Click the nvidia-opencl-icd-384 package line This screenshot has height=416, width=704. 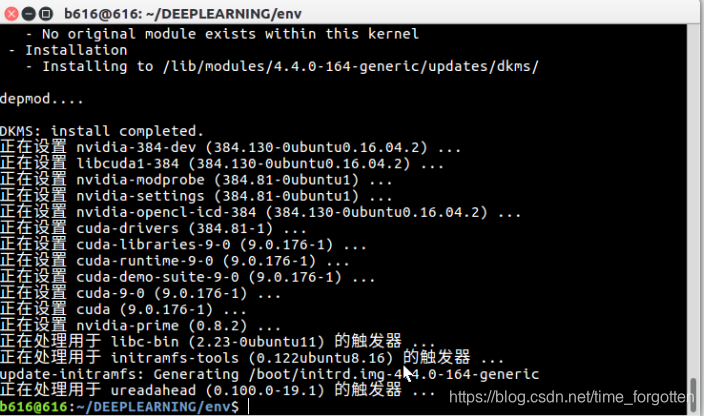tap(260, 212)
